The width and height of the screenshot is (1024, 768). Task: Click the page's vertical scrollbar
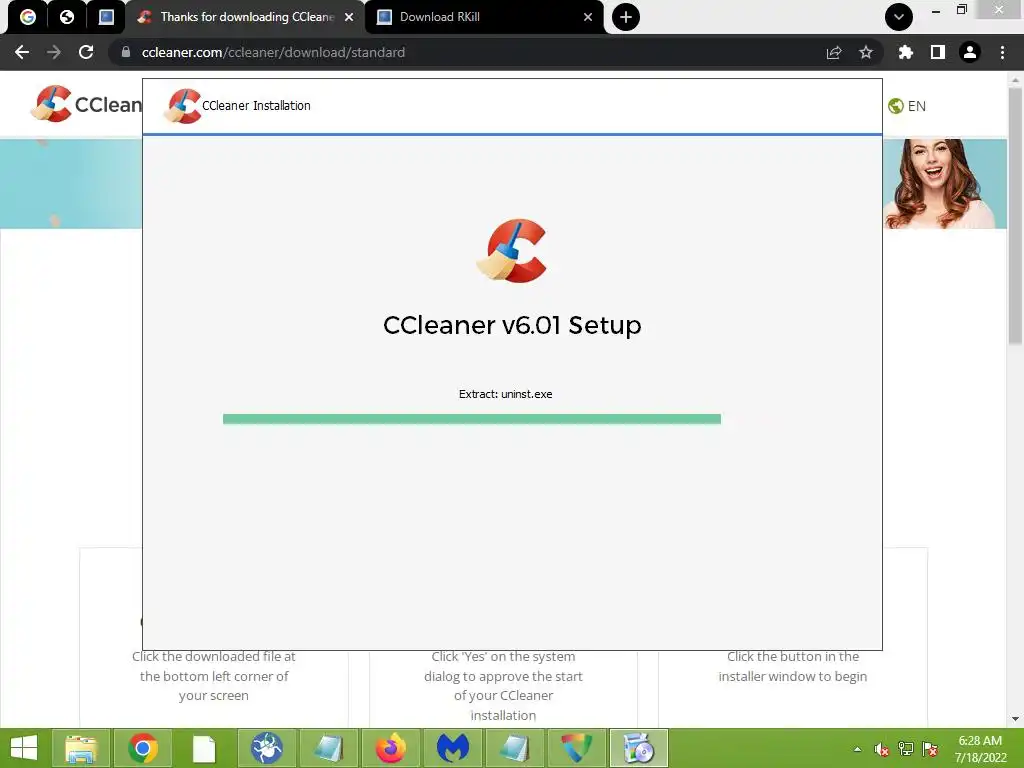(x=1015, y=216)
